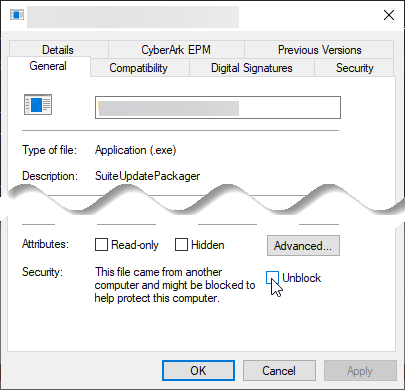
Task: Open the Advanced attributes dialog
Action: coord(303,246)
